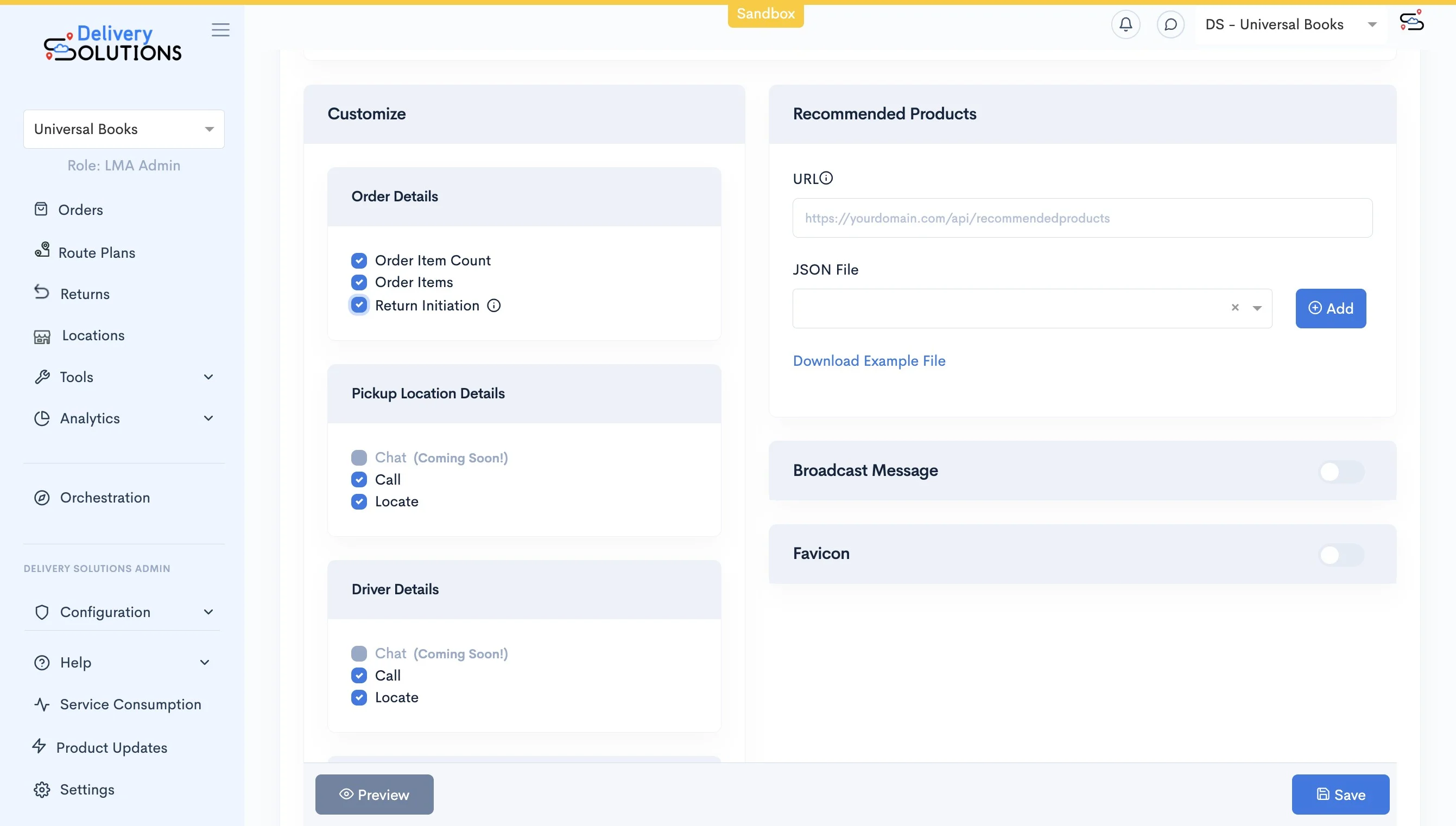The image size is (1456, 826).
Task: Enable the Broadcast Message switch
Action: 1341,472
